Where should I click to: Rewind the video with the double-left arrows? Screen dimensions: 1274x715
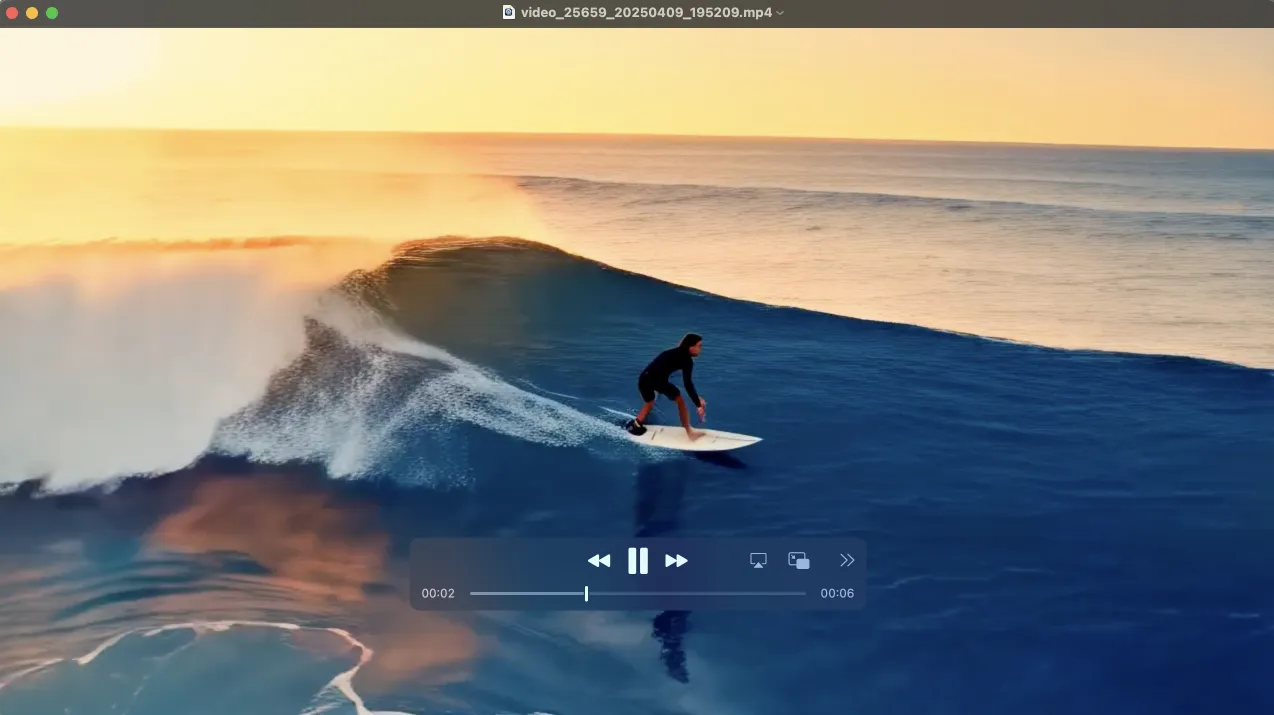pos(598,561)
